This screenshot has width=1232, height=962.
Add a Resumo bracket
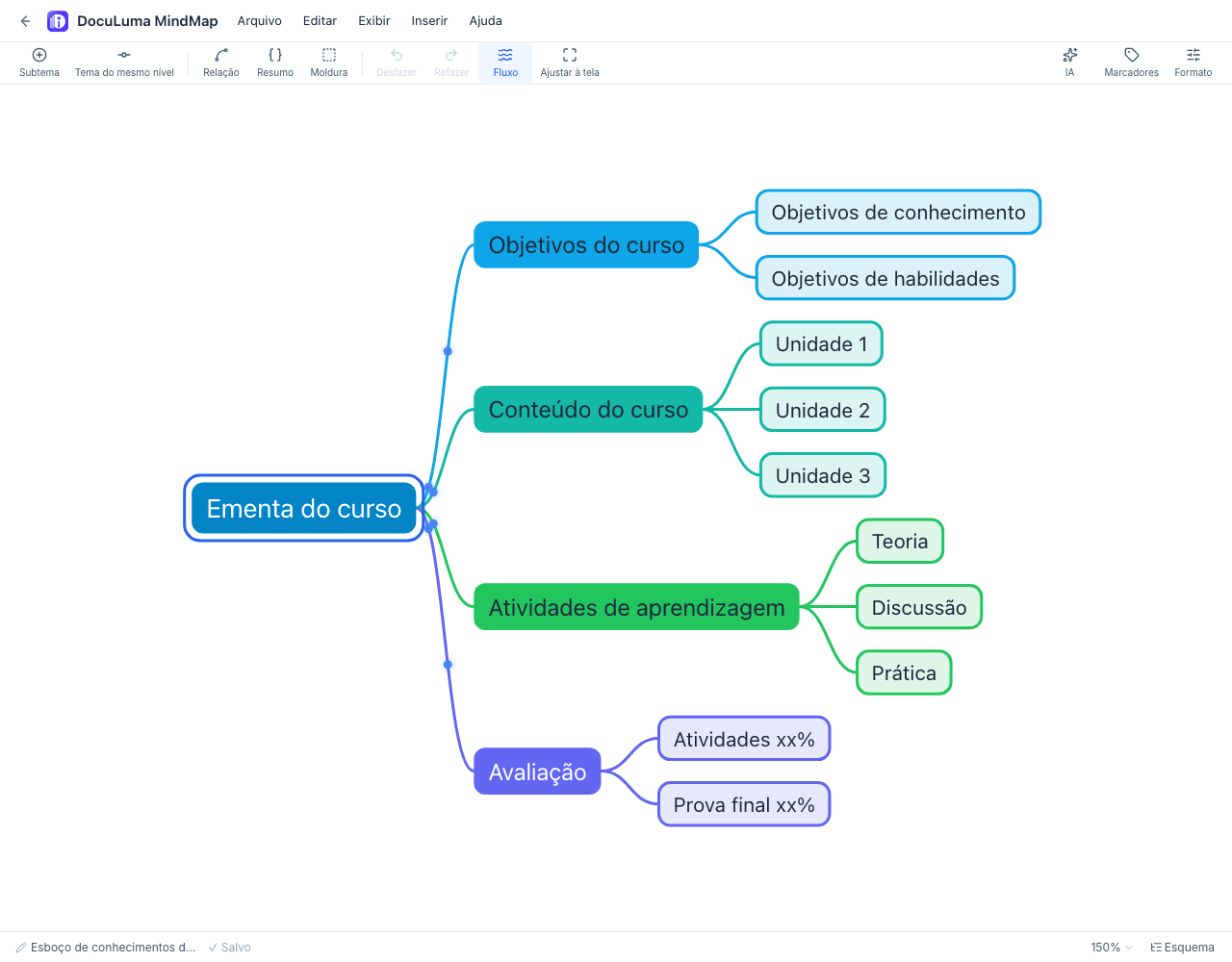point(275,63)
